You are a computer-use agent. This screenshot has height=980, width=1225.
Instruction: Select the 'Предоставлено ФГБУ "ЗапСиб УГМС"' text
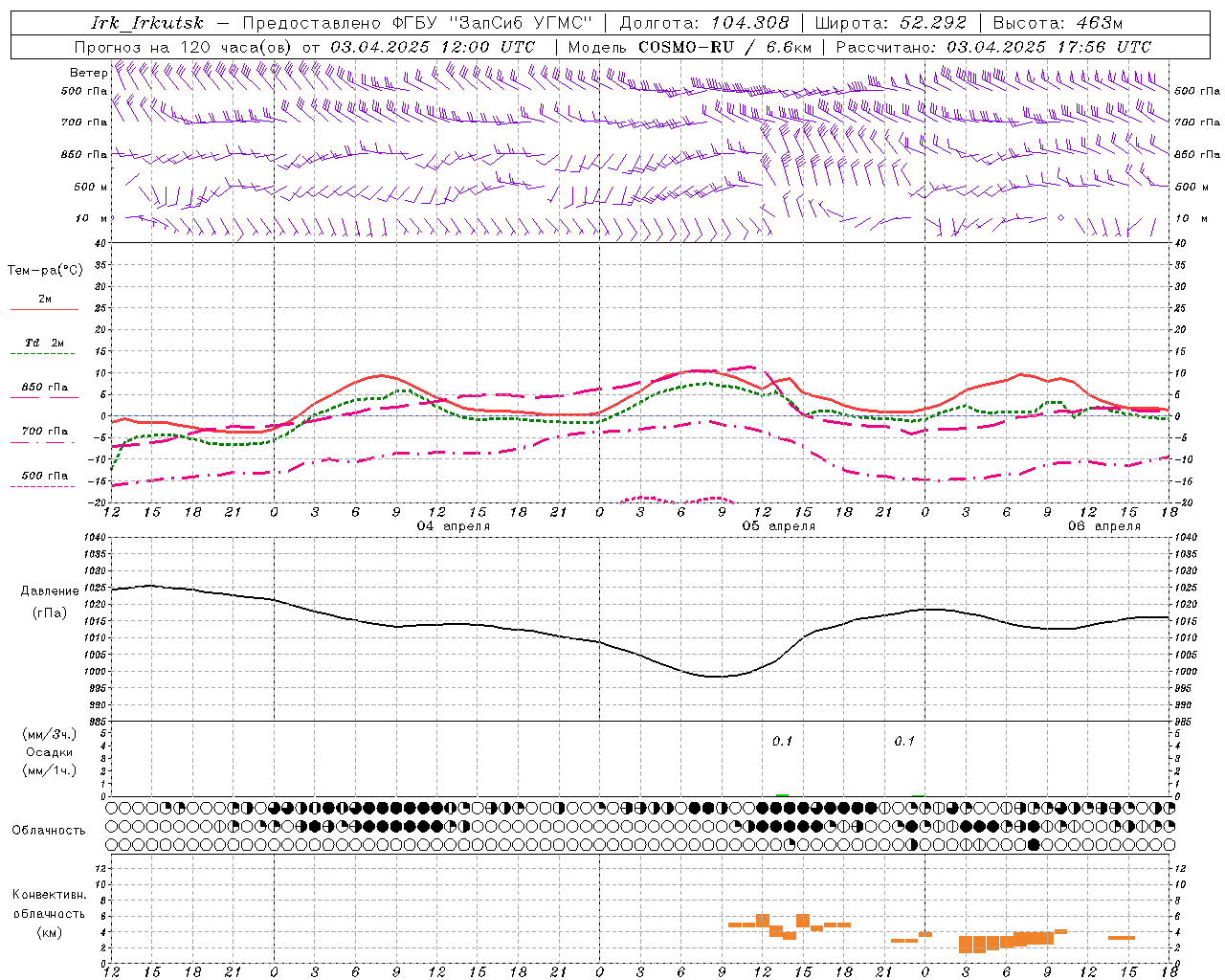(x=417, y=23)
